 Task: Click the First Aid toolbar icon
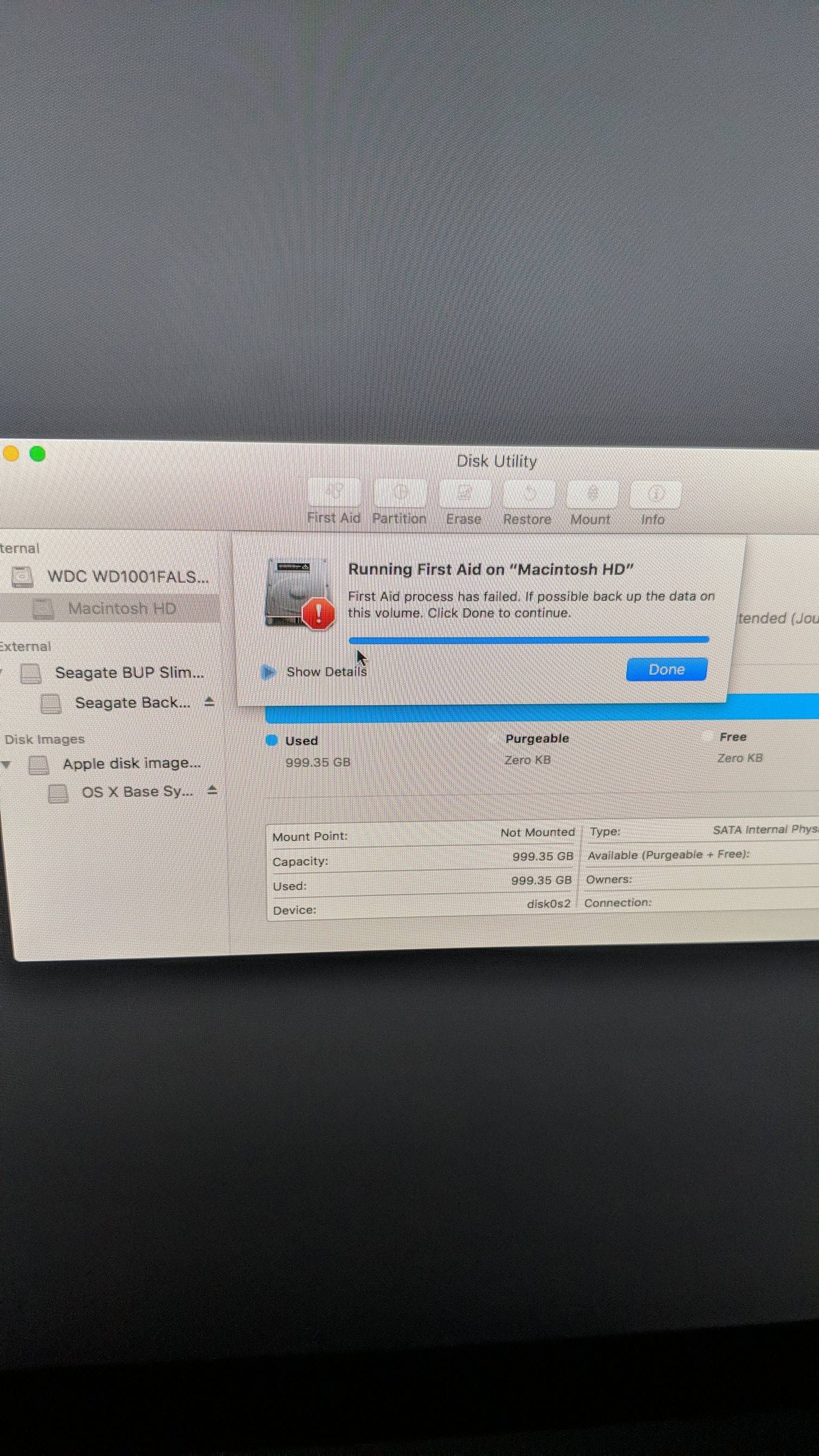click(x=334, y=492)
